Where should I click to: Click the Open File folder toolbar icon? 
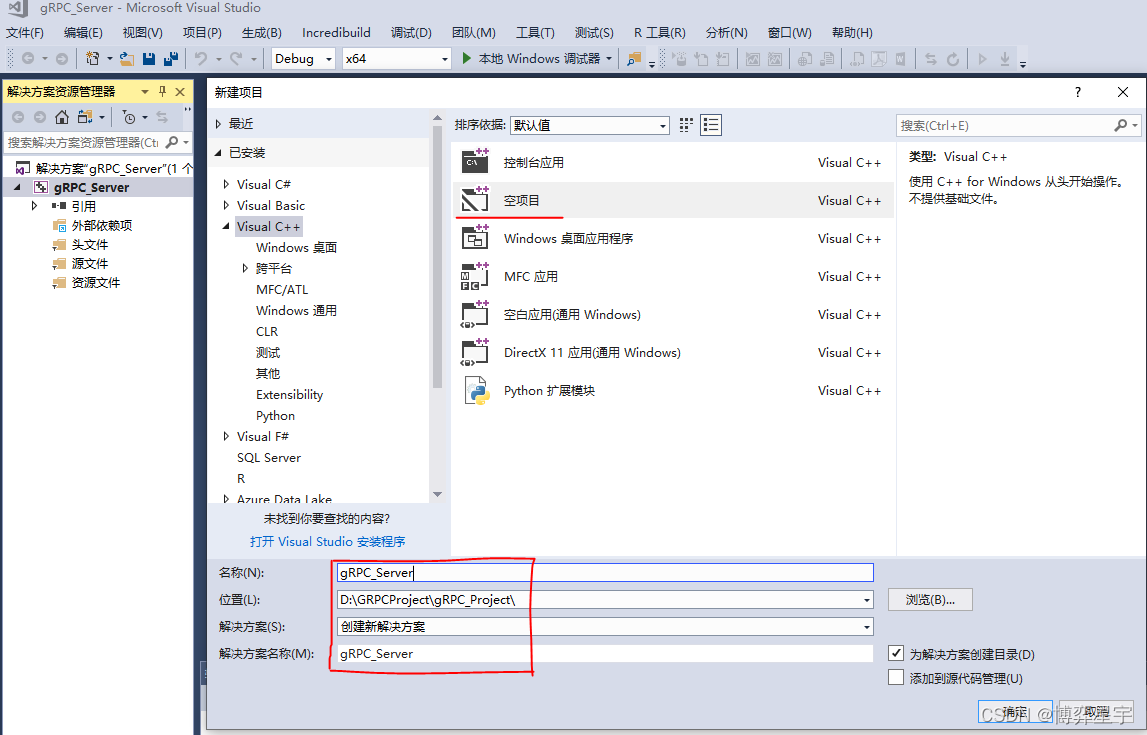[127, 59]
